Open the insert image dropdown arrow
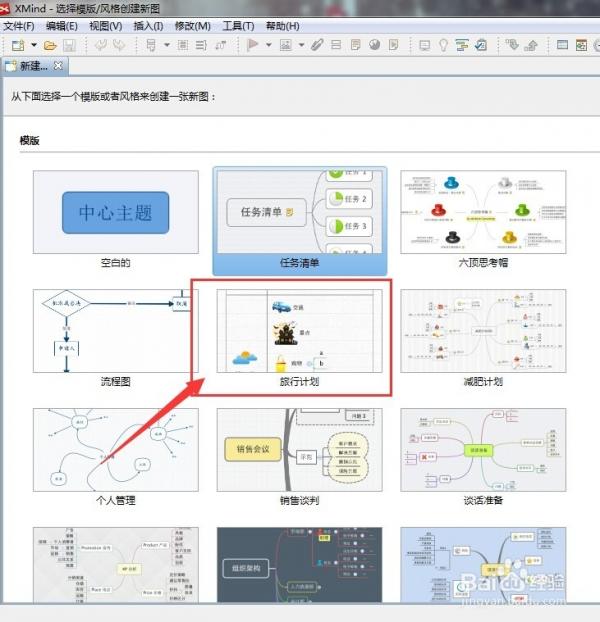Image resolution: width=600 pixels, height=622 pixels. (301, 45)
